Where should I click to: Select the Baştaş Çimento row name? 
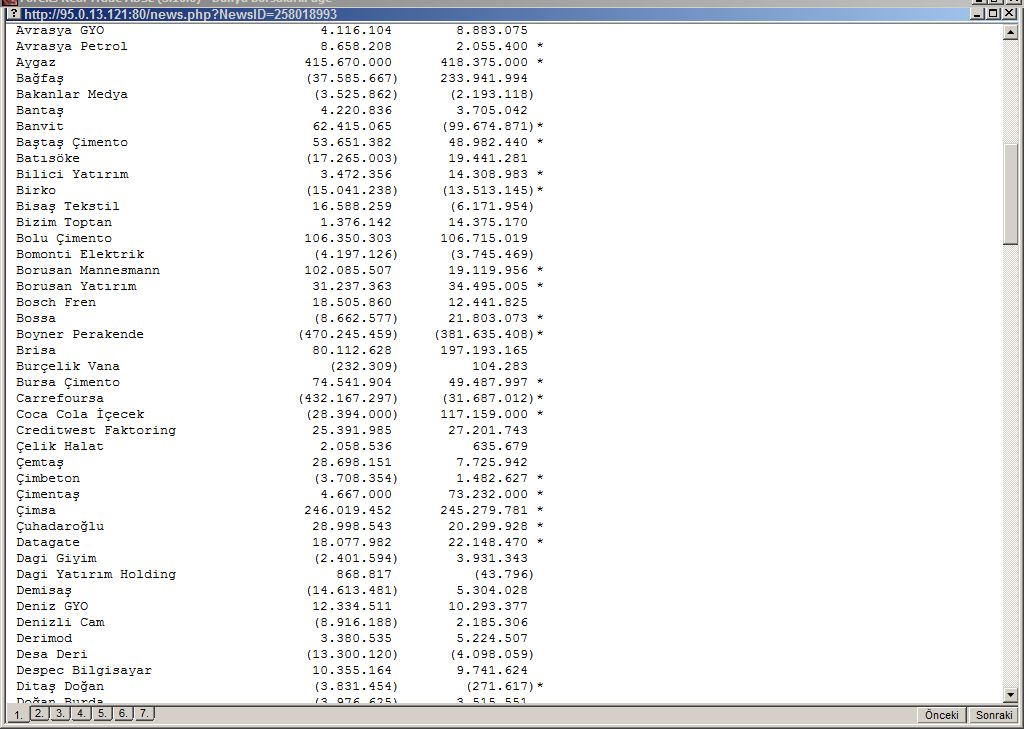(x=72, y=142)
